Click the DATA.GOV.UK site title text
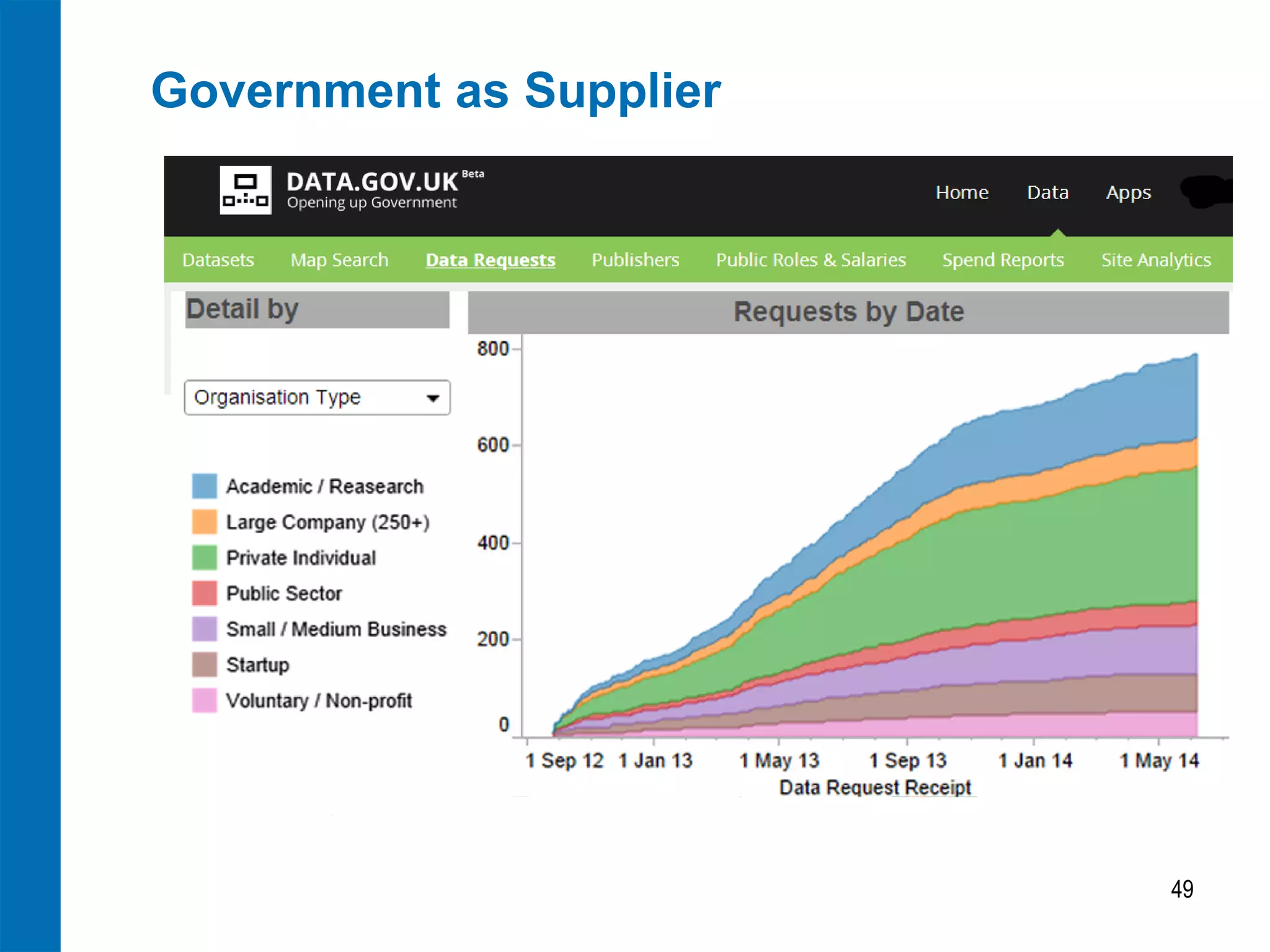Viewport: 1270px width, 952px height. tap(373, 182)
